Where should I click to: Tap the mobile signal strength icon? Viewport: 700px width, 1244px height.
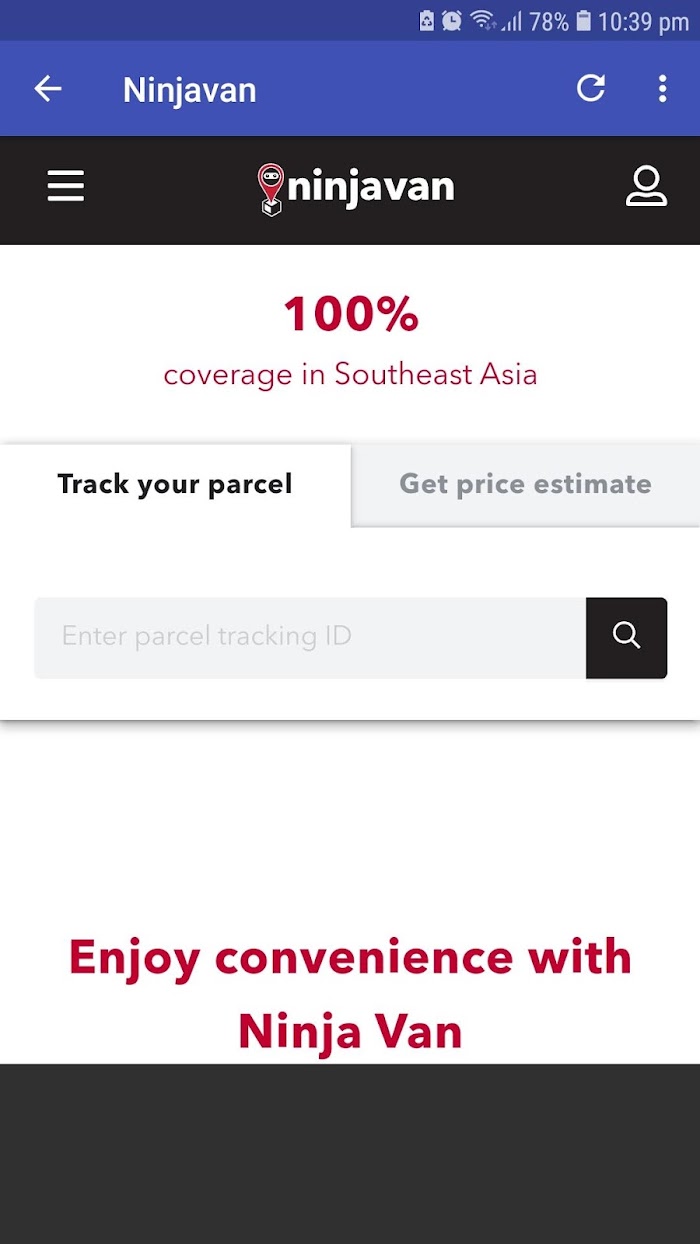[512, 21]
